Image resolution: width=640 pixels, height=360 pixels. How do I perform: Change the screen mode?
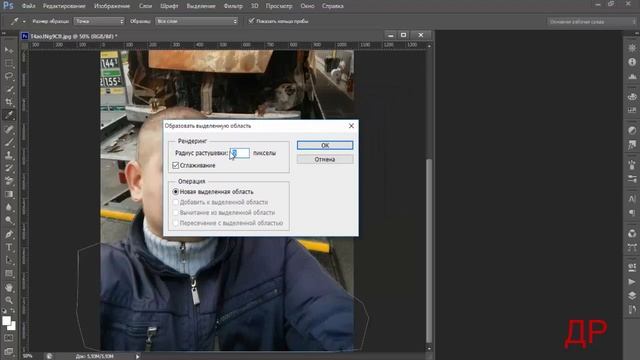pyautogui.click(x=9, y=351)
